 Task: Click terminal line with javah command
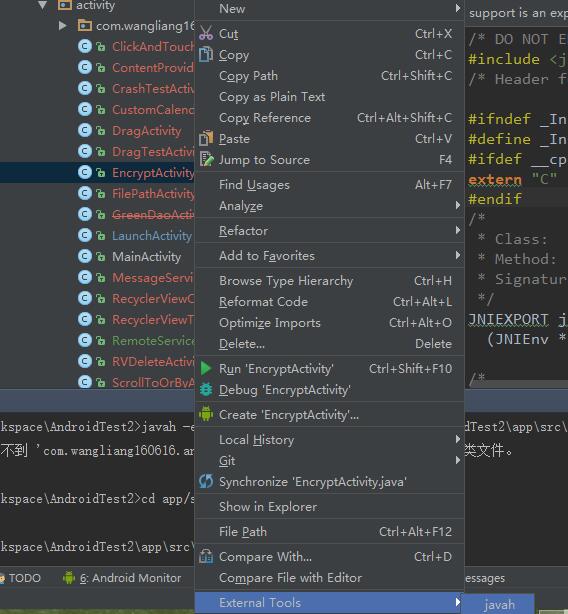97,426
